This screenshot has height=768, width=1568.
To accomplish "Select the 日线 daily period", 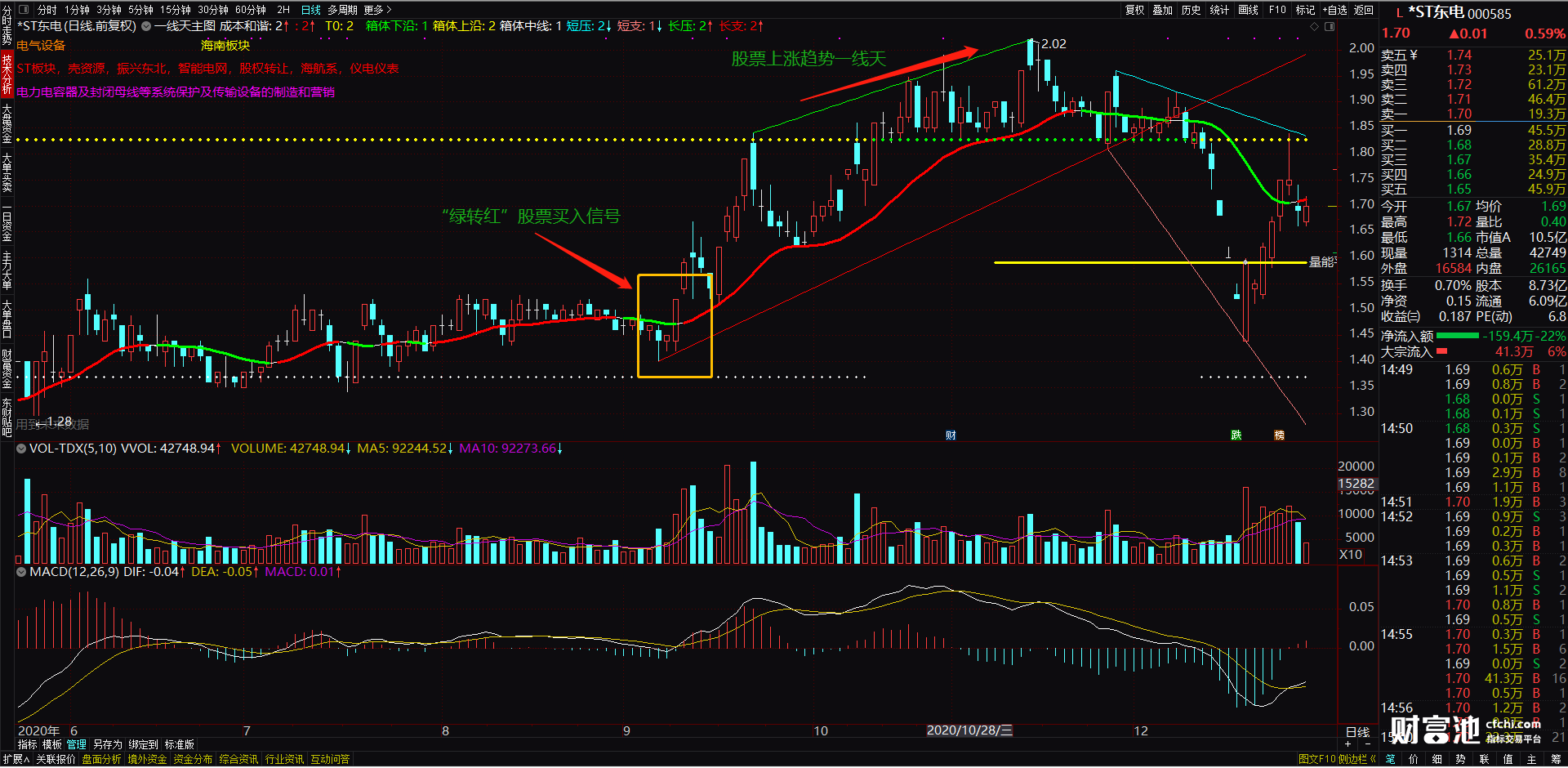I will tap(311, 10).
